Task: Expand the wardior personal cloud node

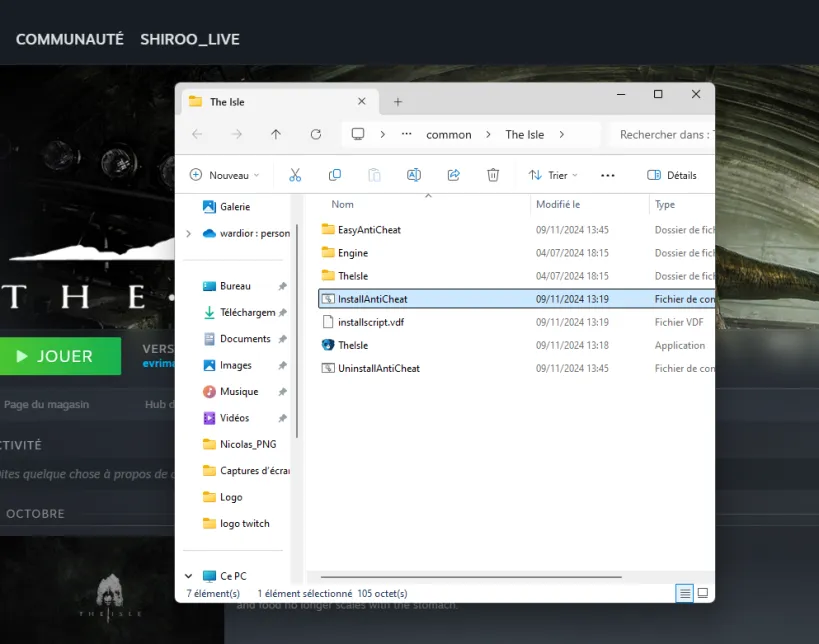Action: pyautogui.click(x=189, y=233)
